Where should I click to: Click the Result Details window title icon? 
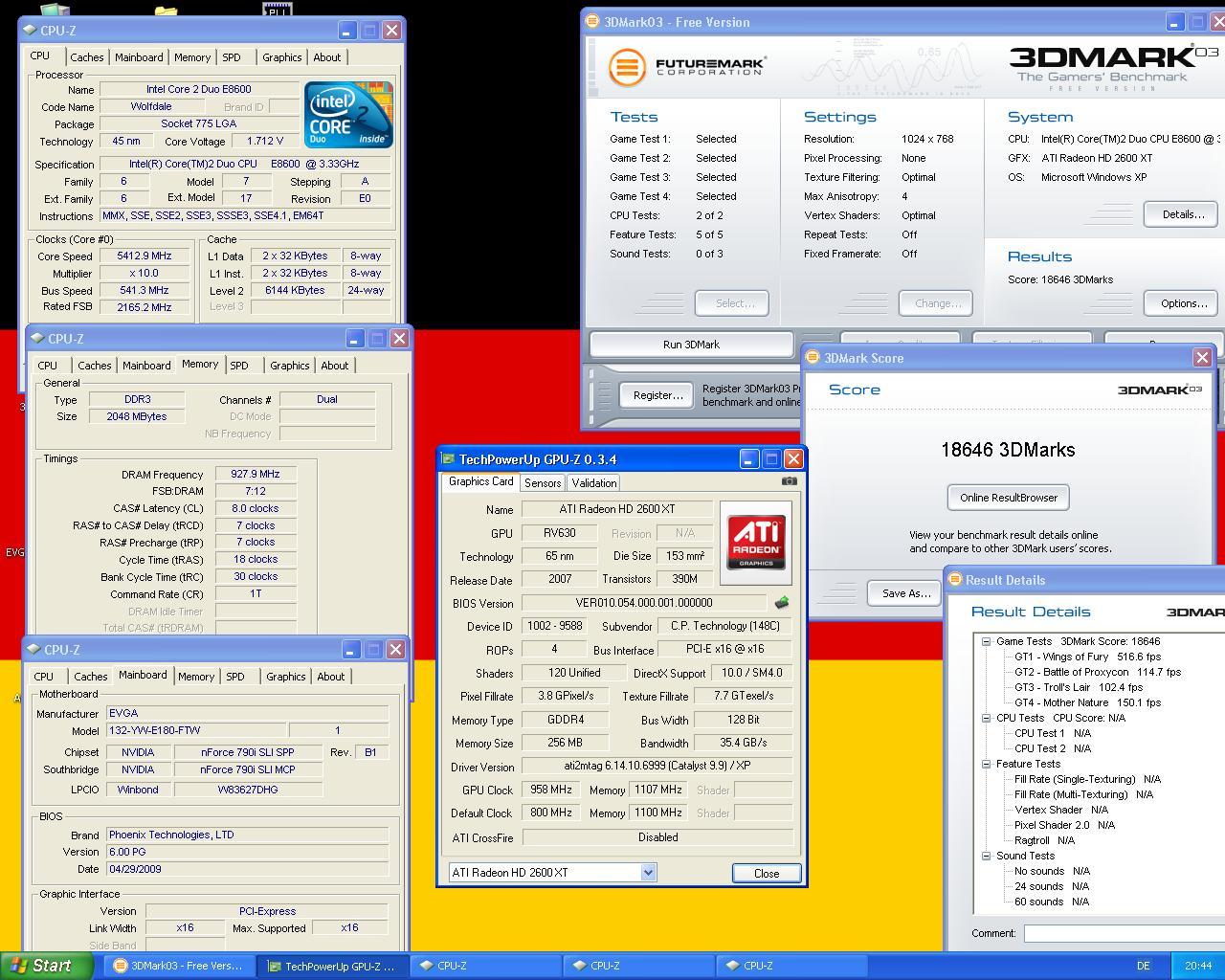pyautogui.click(x=954, y=579)
